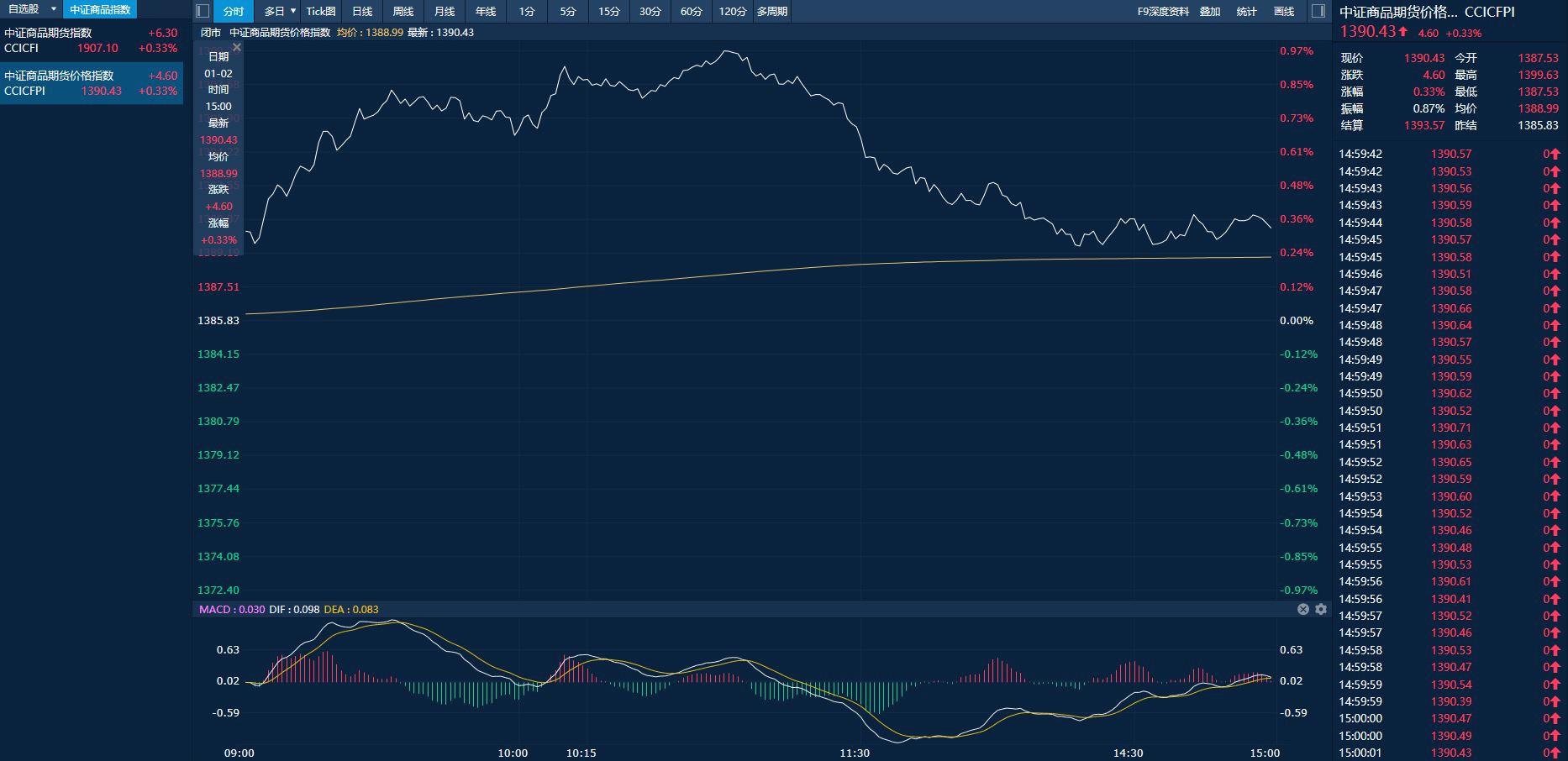Toggle the right quote panel icon
Viewport: 1568px width, 761px height.
click(x=1318, y=11)
